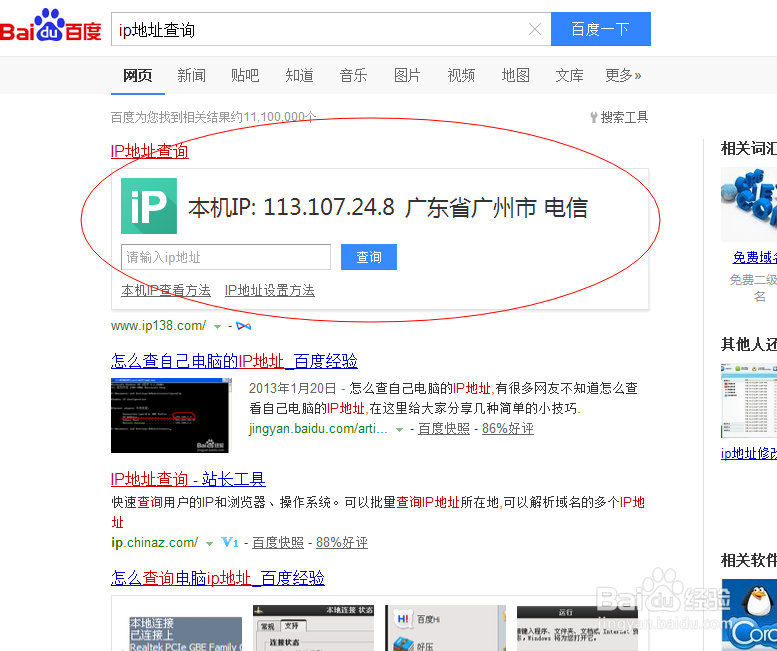The height and width of the screenshot is (651, 777).
Task: Click the 百度Hi thumbnail image
Action: tap(445, 628)
